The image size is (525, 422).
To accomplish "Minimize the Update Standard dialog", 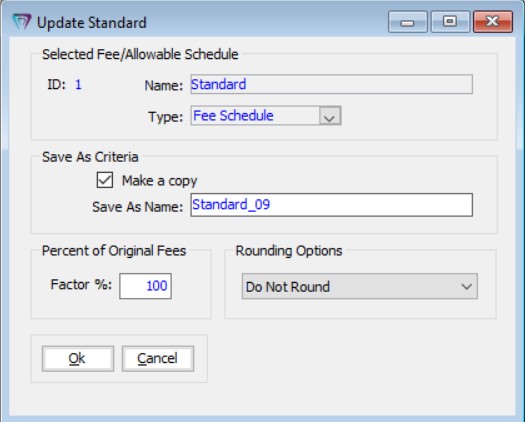I will point(407,22).
